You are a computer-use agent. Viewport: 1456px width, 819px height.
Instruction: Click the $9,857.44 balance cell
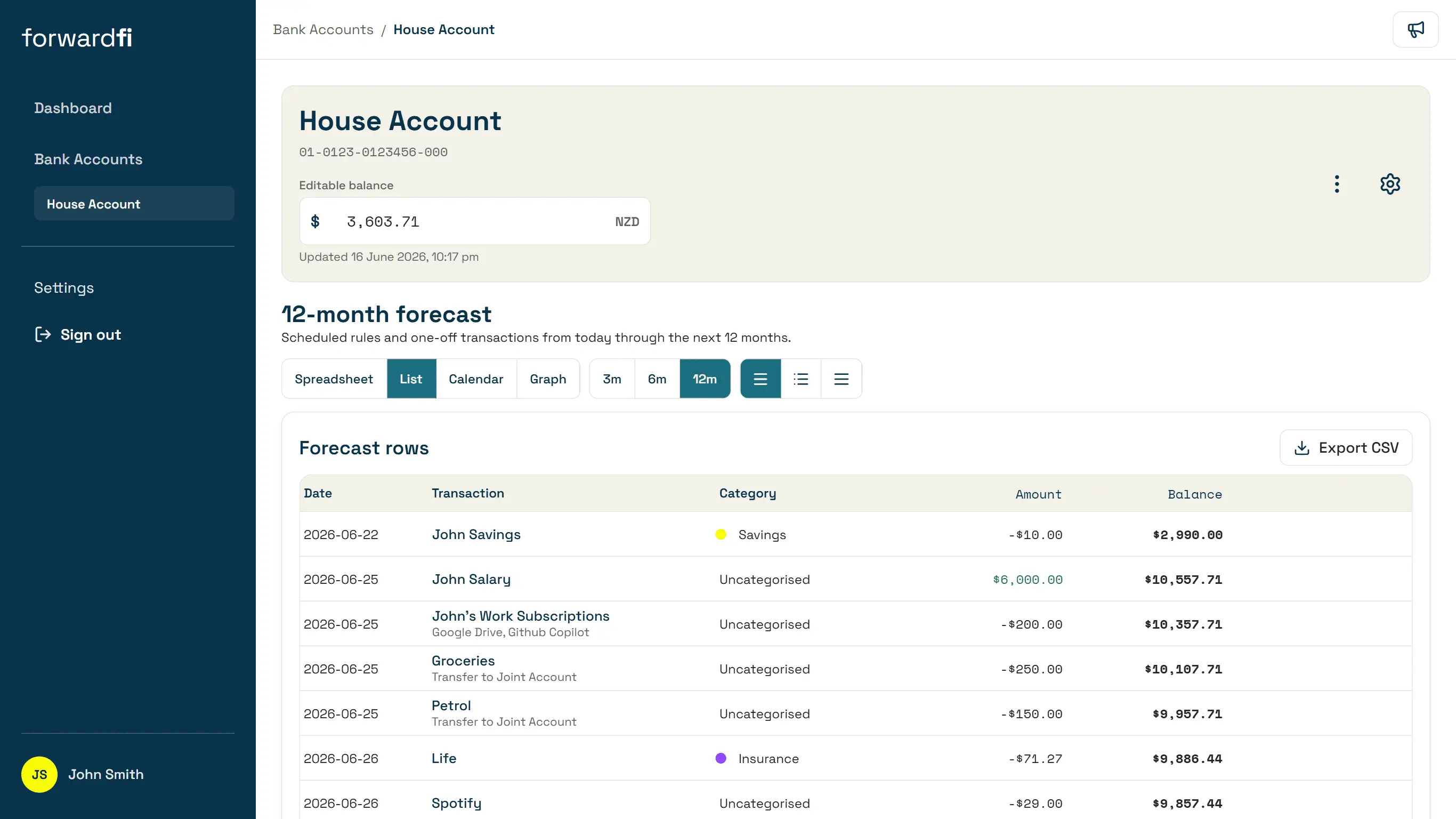tap(1187, 804)
